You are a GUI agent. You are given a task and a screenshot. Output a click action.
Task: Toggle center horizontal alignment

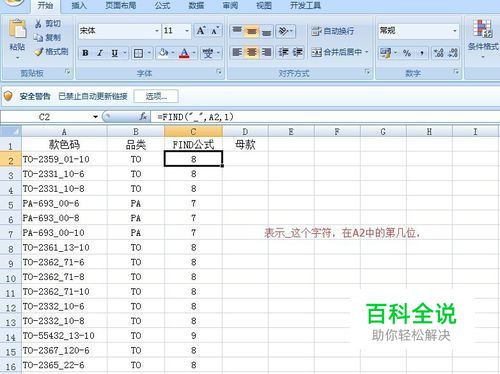(x=252, y=52)
